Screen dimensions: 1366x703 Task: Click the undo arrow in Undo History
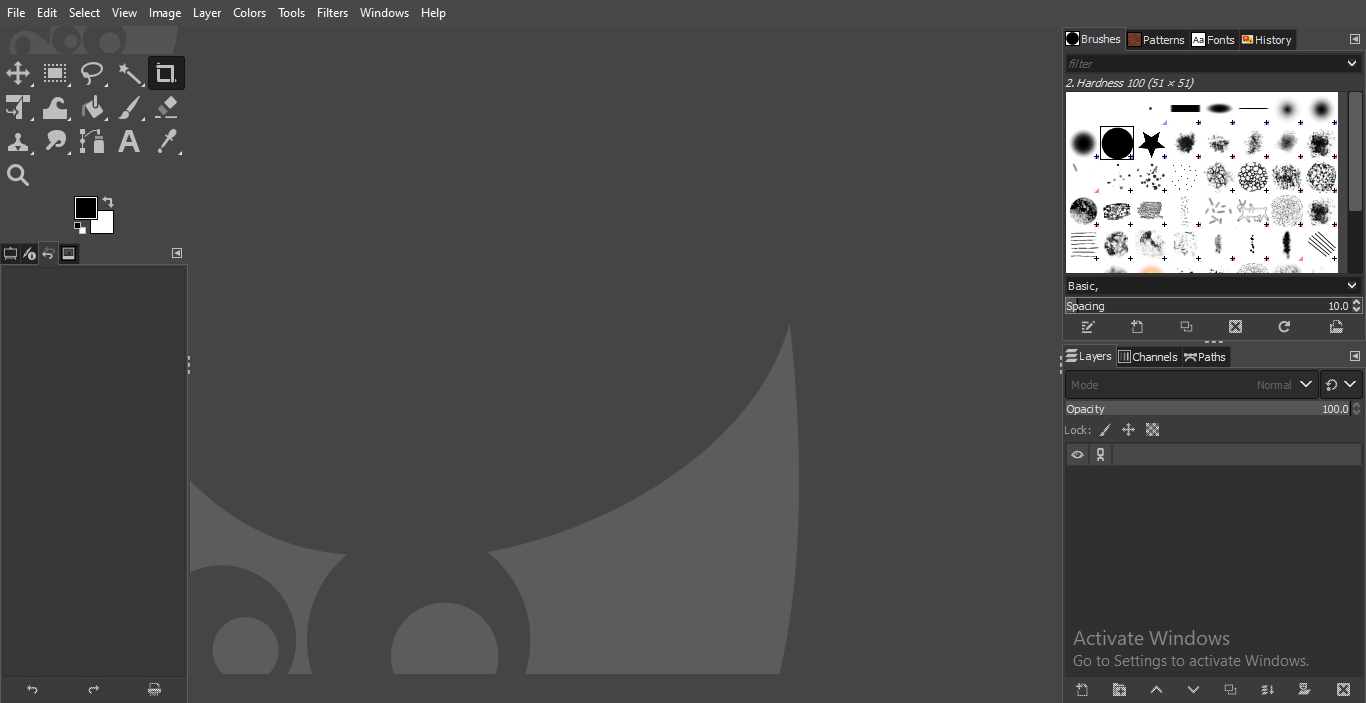(x=32, y=689)
